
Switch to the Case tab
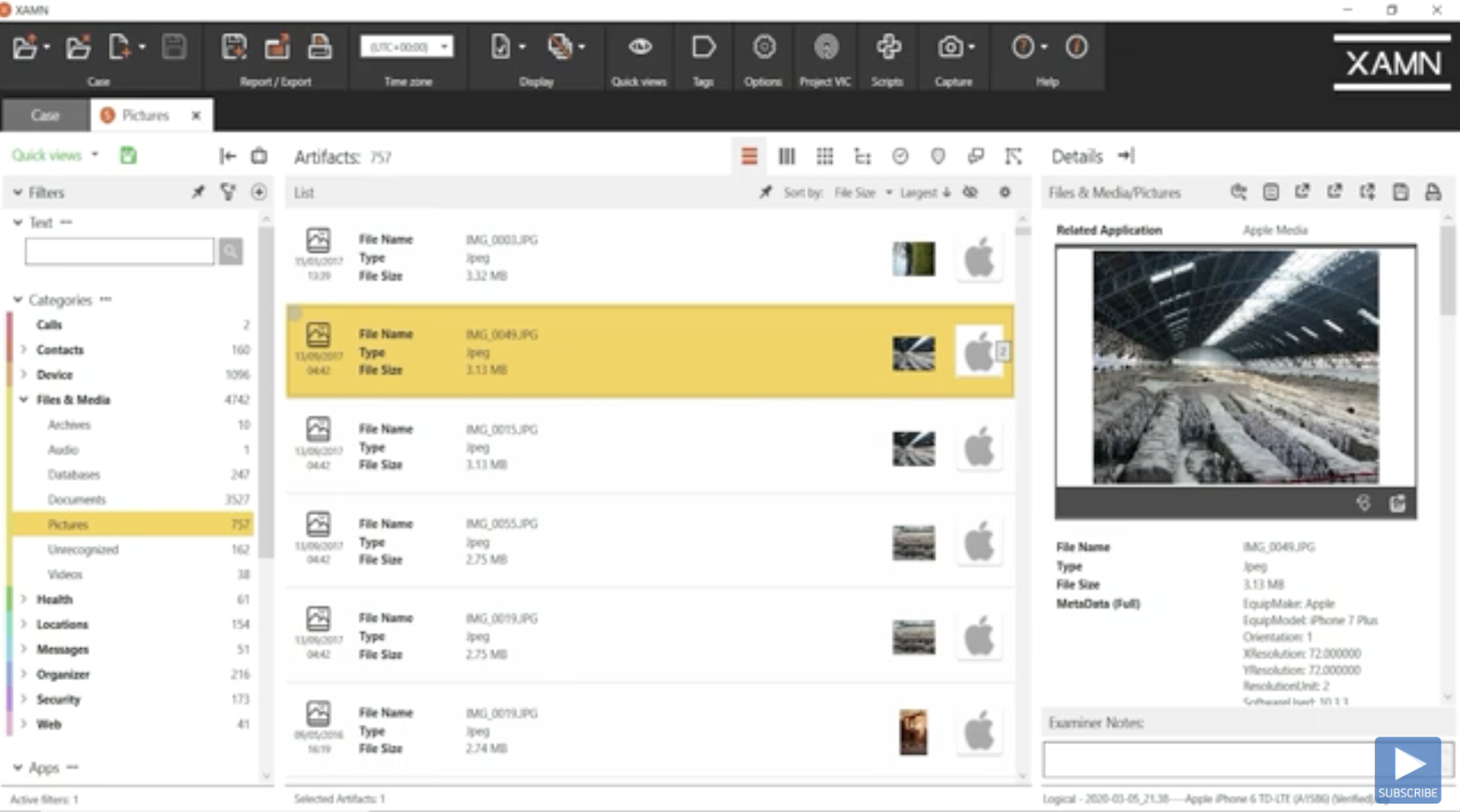45,115
